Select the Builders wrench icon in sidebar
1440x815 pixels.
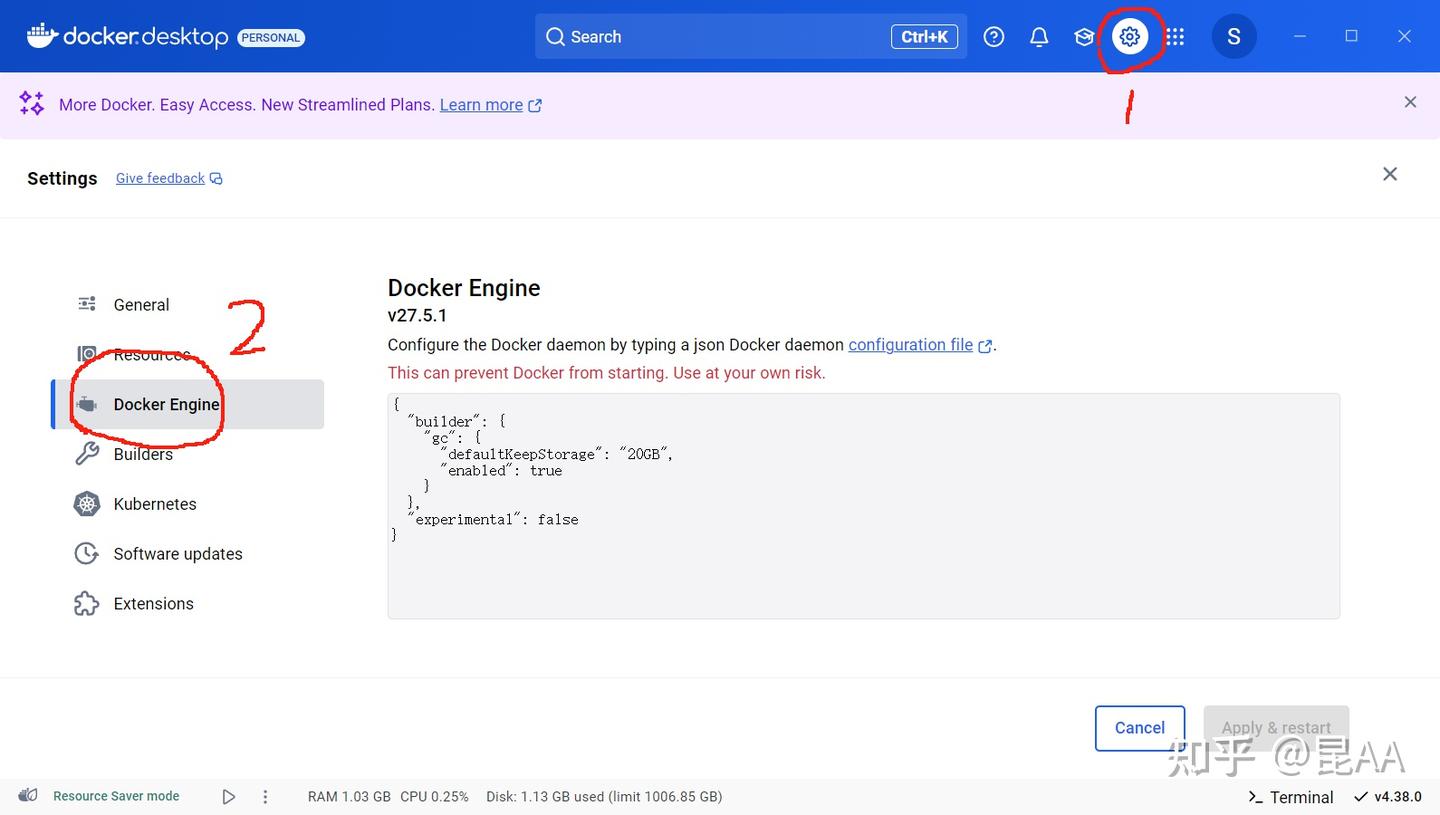[x=87, y=454]
